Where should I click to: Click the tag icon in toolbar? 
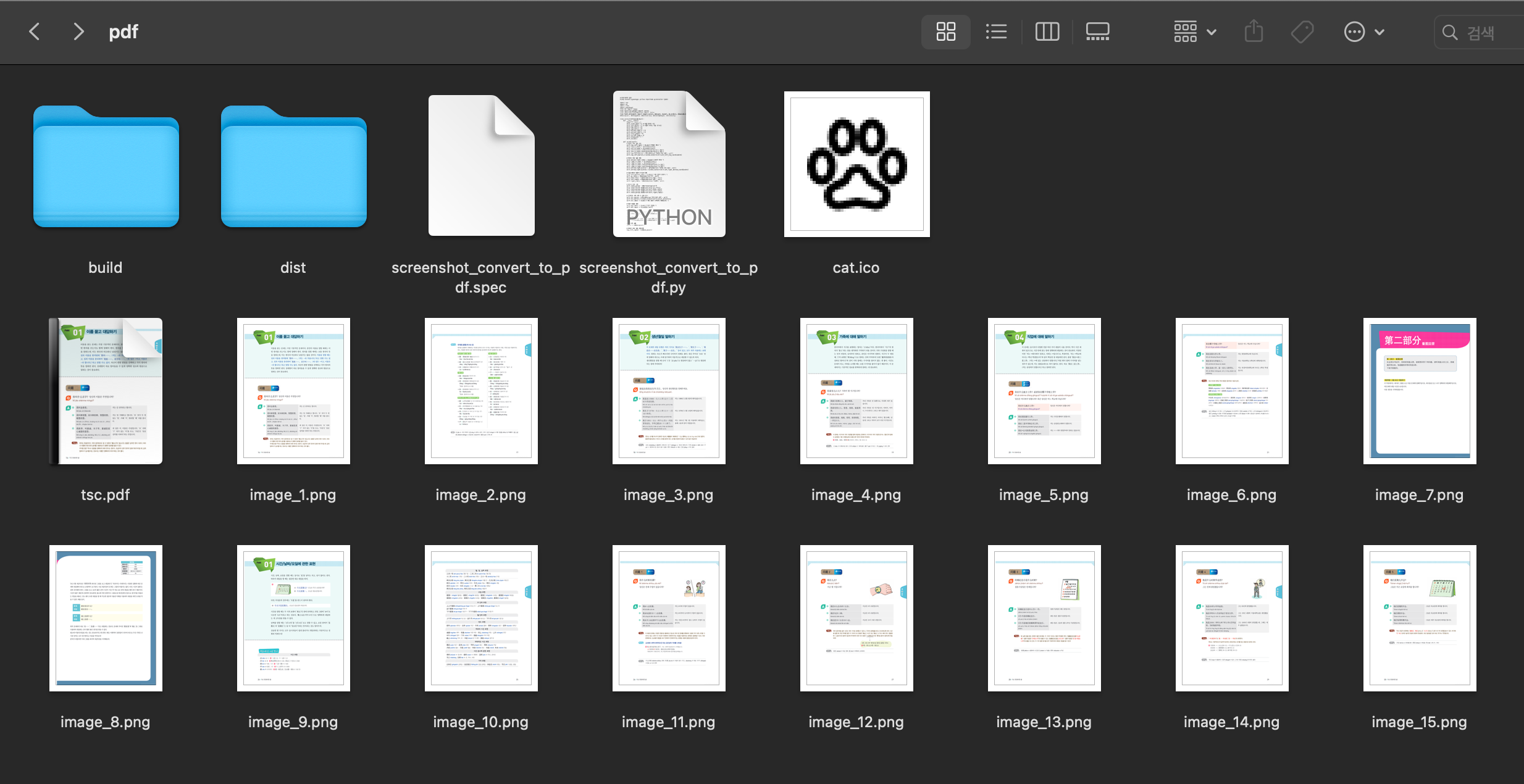tap(1302, 31)
